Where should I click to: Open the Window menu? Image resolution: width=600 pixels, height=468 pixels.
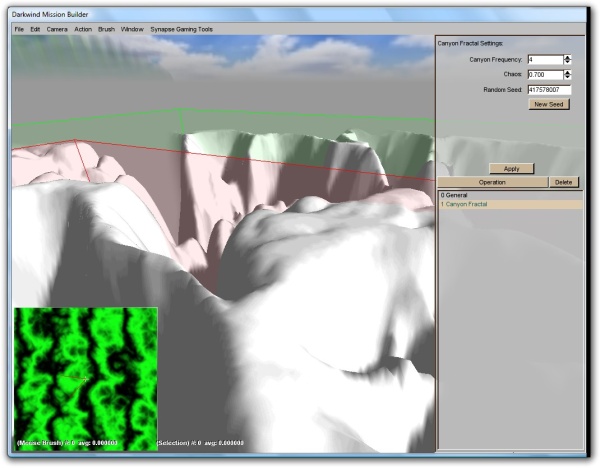131,29
